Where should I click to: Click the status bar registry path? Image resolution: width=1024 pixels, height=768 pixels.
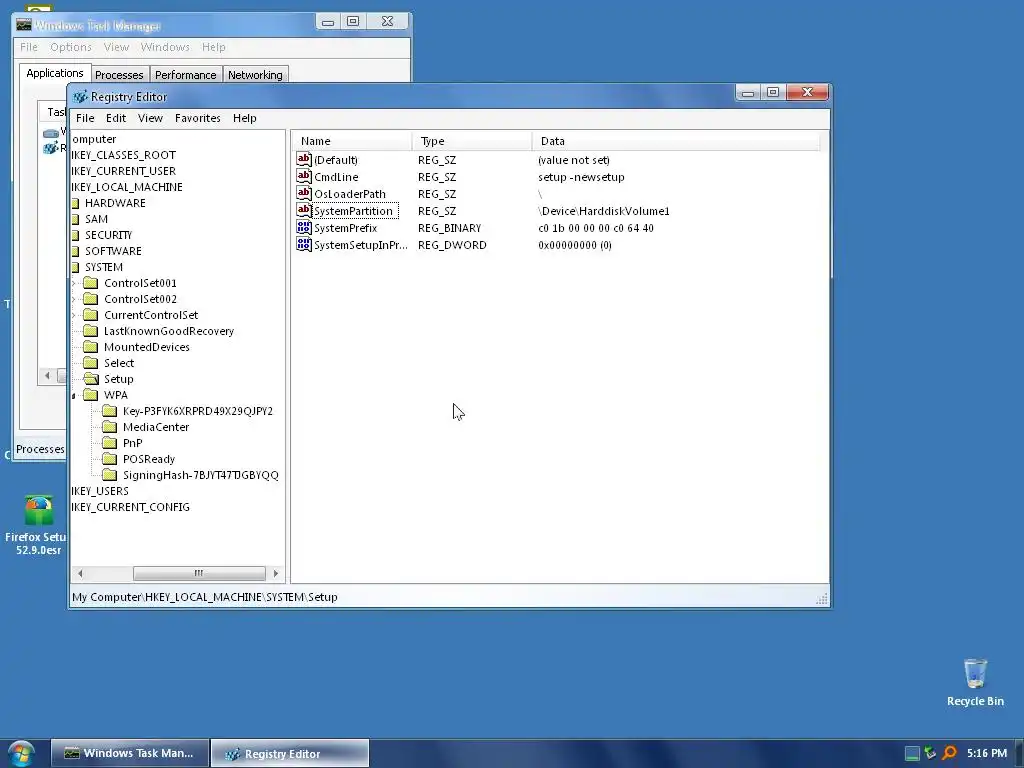tap(204, 597)
